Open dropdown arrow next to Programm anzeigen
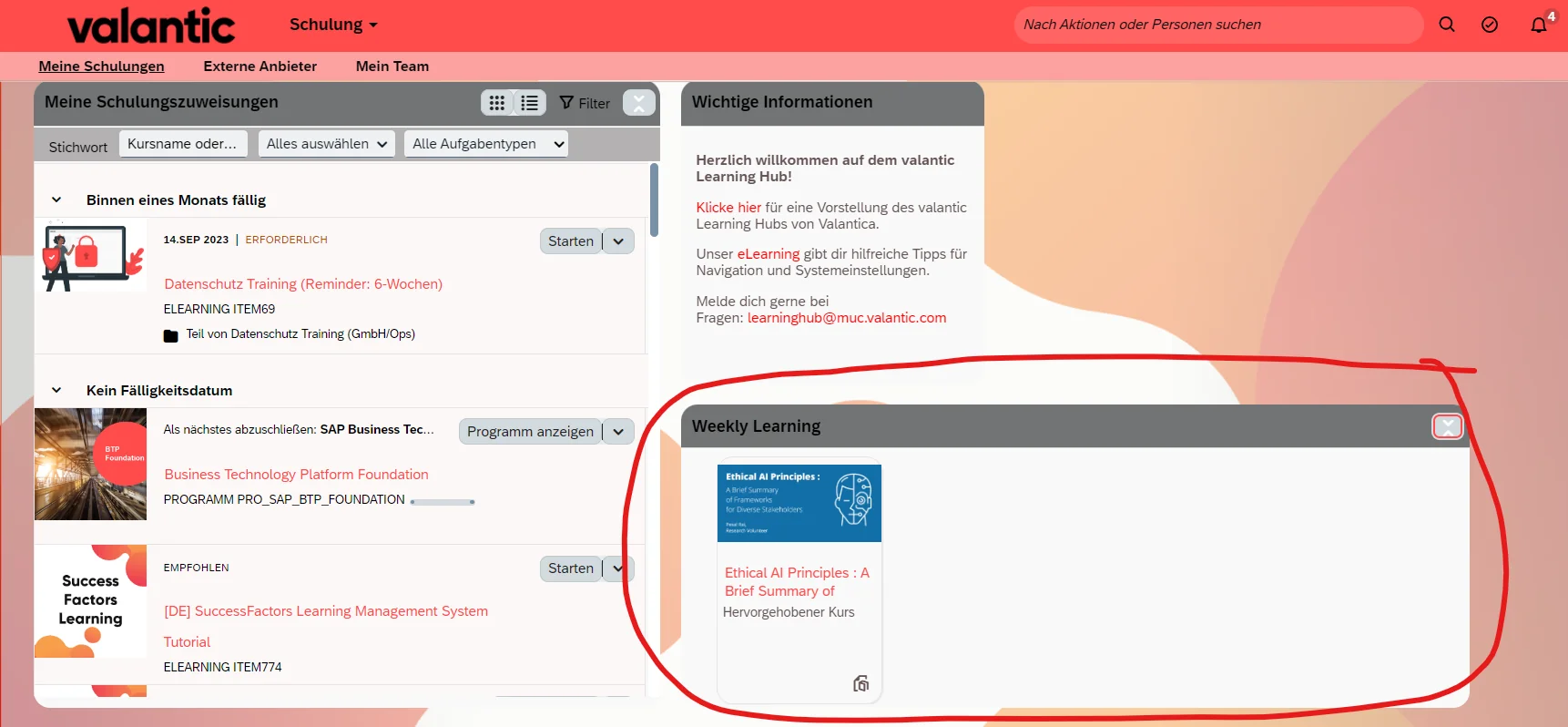This screenshot has width=1568, height=727. [618, 432]
